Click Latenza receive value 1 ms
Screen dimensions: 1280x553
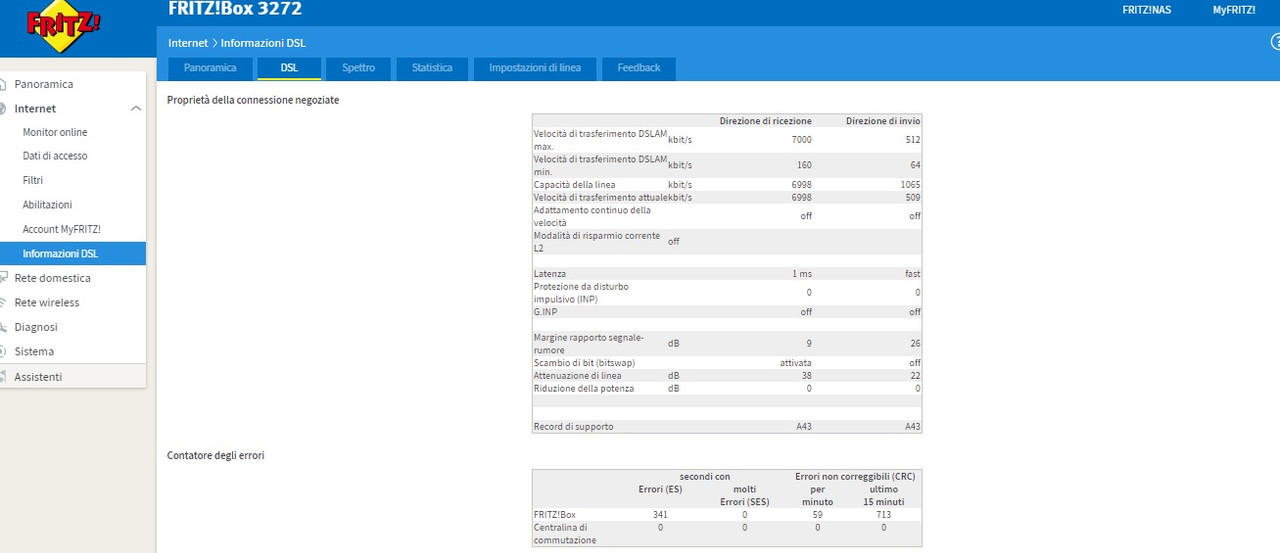(802, 274)
